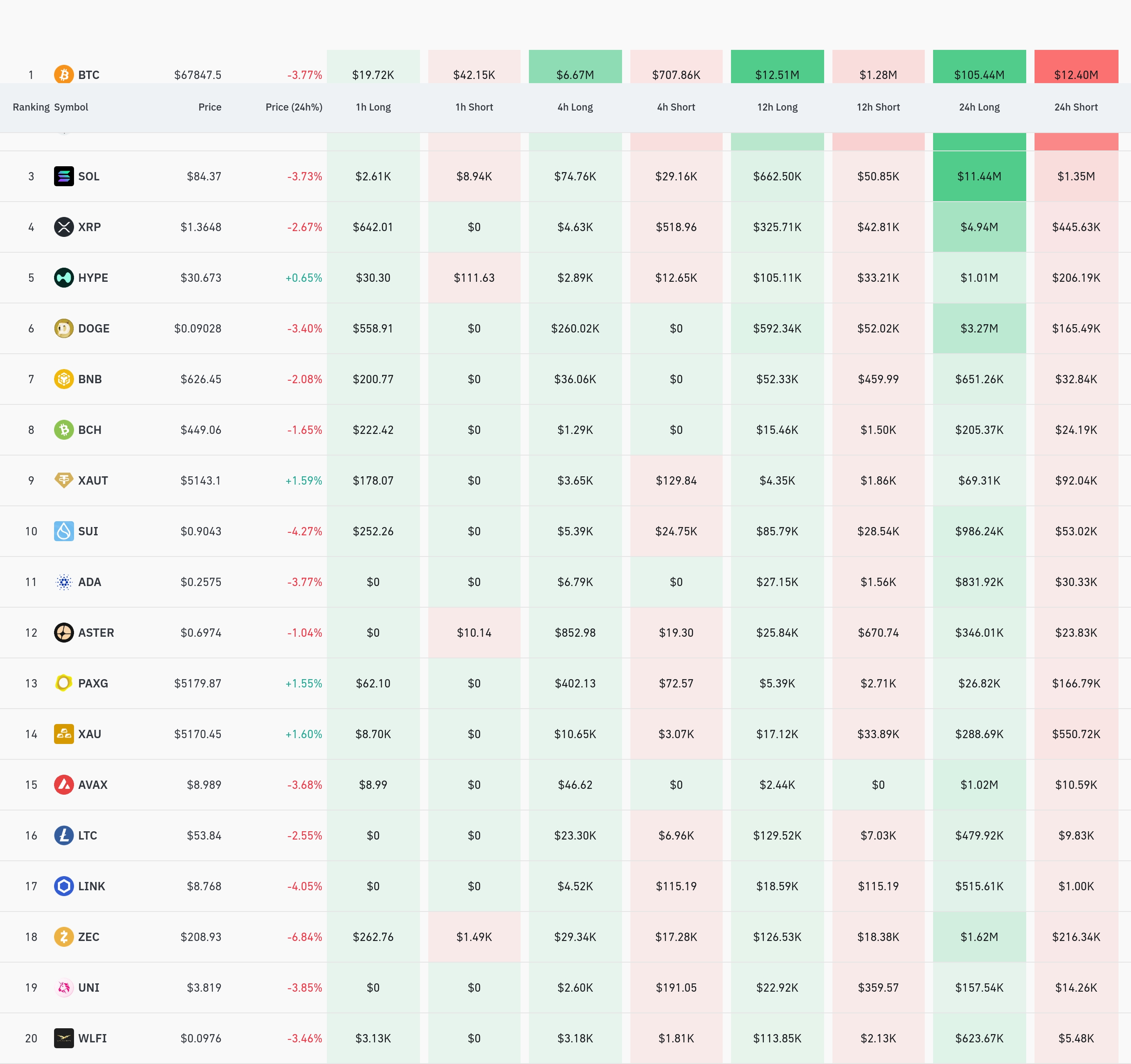Click the Uniswap UNI icon
This screenshot has height=1064, width=1131.
(64, 988)
